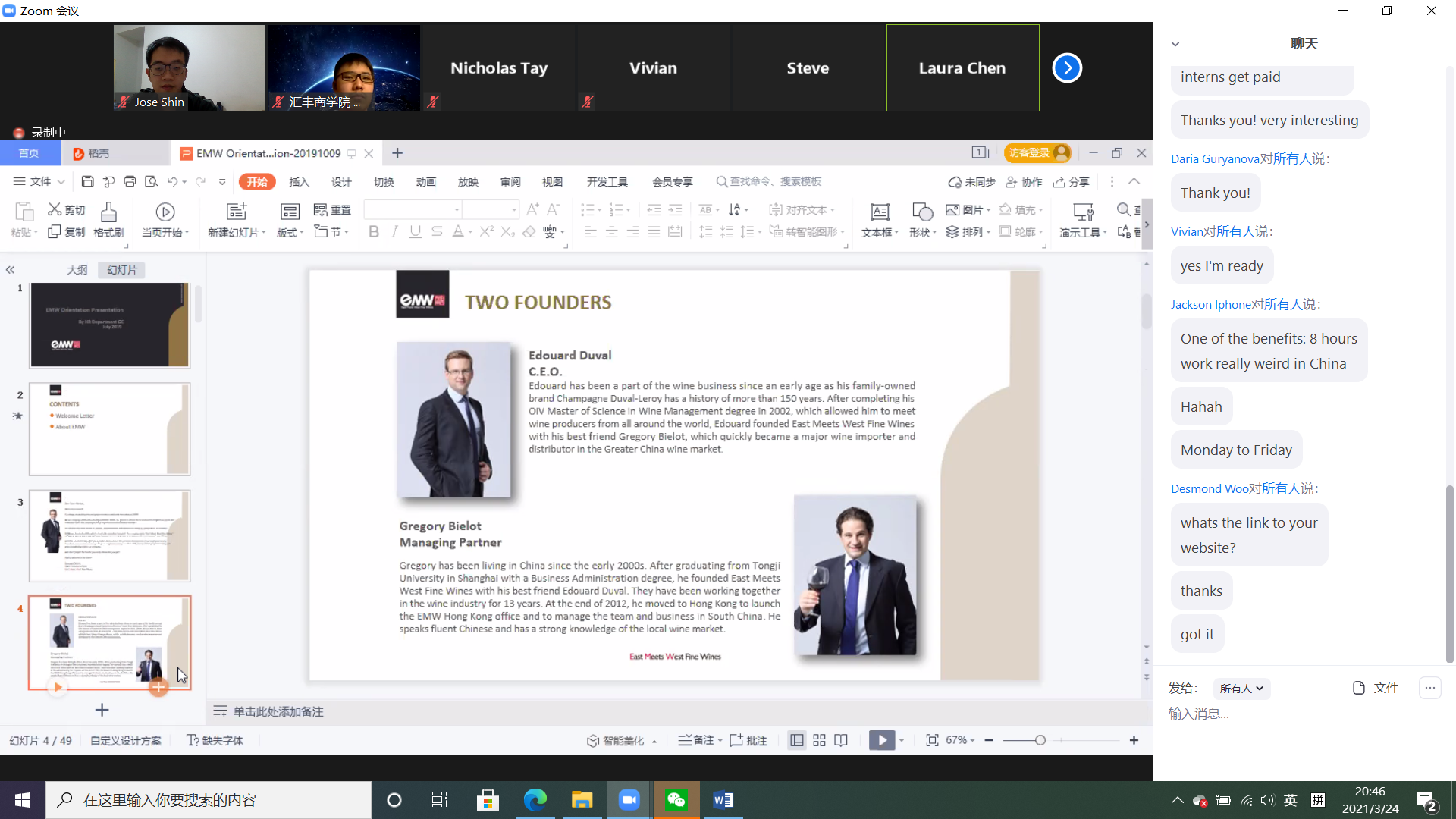Viewport: 1456px width, 819px height.
Task: Click 分享 share button
Action: pyautogui.click(x=1072, y=182)
